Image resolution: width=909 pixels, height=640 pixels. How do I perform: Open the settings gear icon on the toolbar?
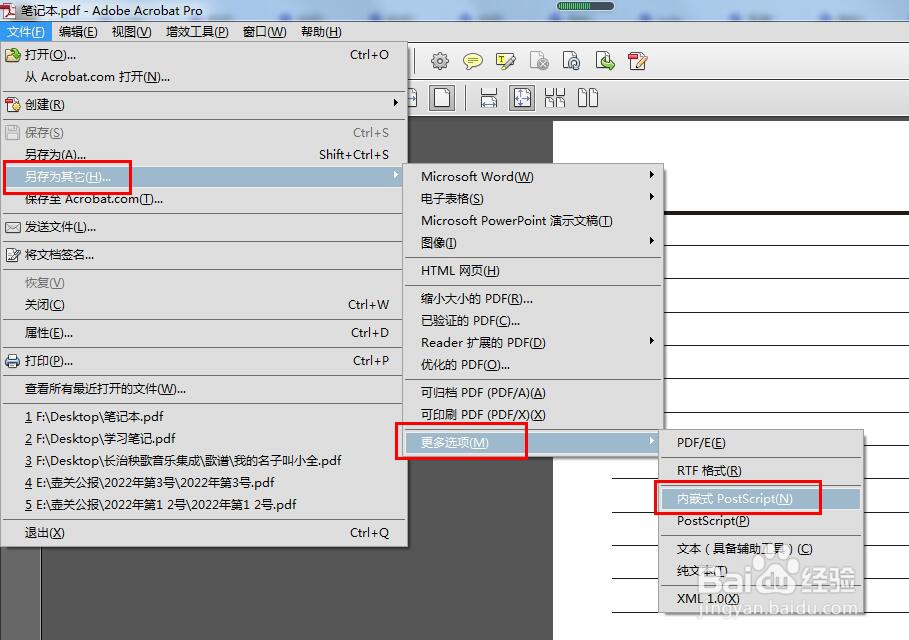(x=440, y=61)
